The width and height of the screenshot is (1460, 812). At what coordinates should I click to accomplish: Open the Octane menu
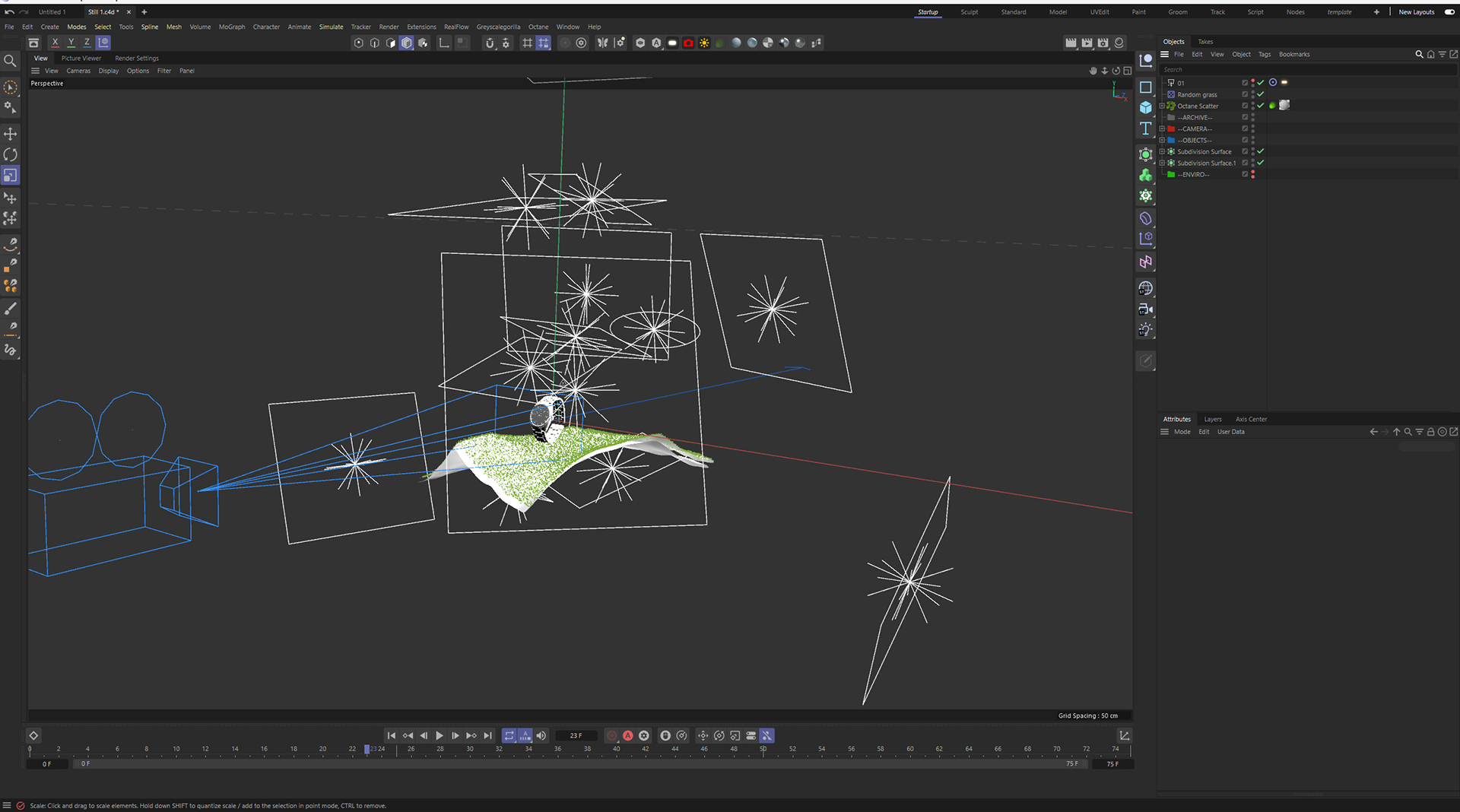tap(538, 27)
